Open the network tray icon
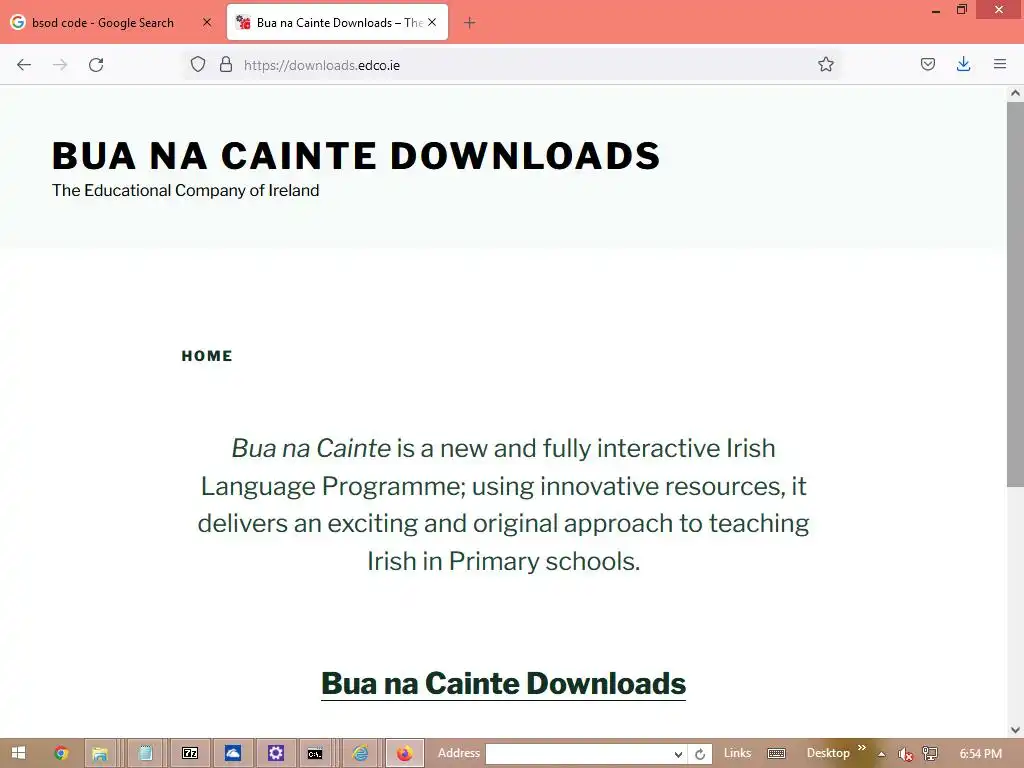This screenshot has height=768, width=1024. coord(930,754)
